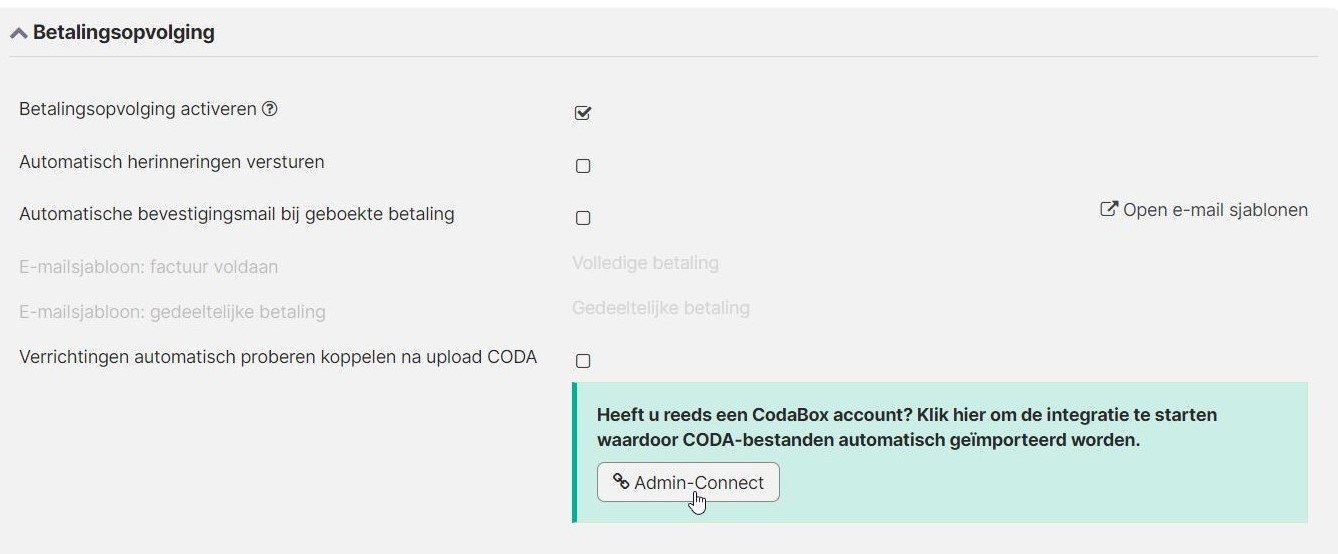This screenshot has width=1338, height=554.
Task: Check the koppelen na upload CODA checkbox
Action: 583,361
